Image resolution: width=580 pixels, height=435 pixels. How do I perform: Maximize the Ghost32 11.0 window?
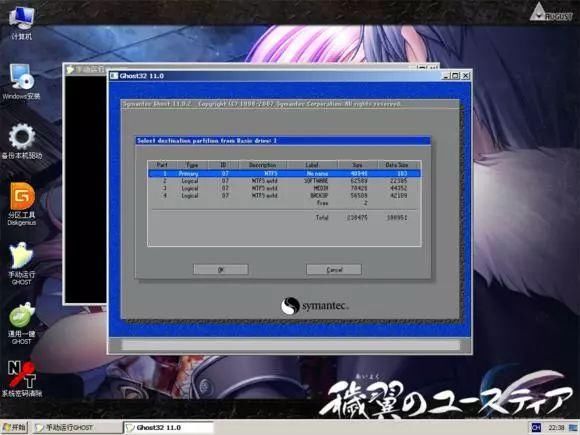coord(456,76)
